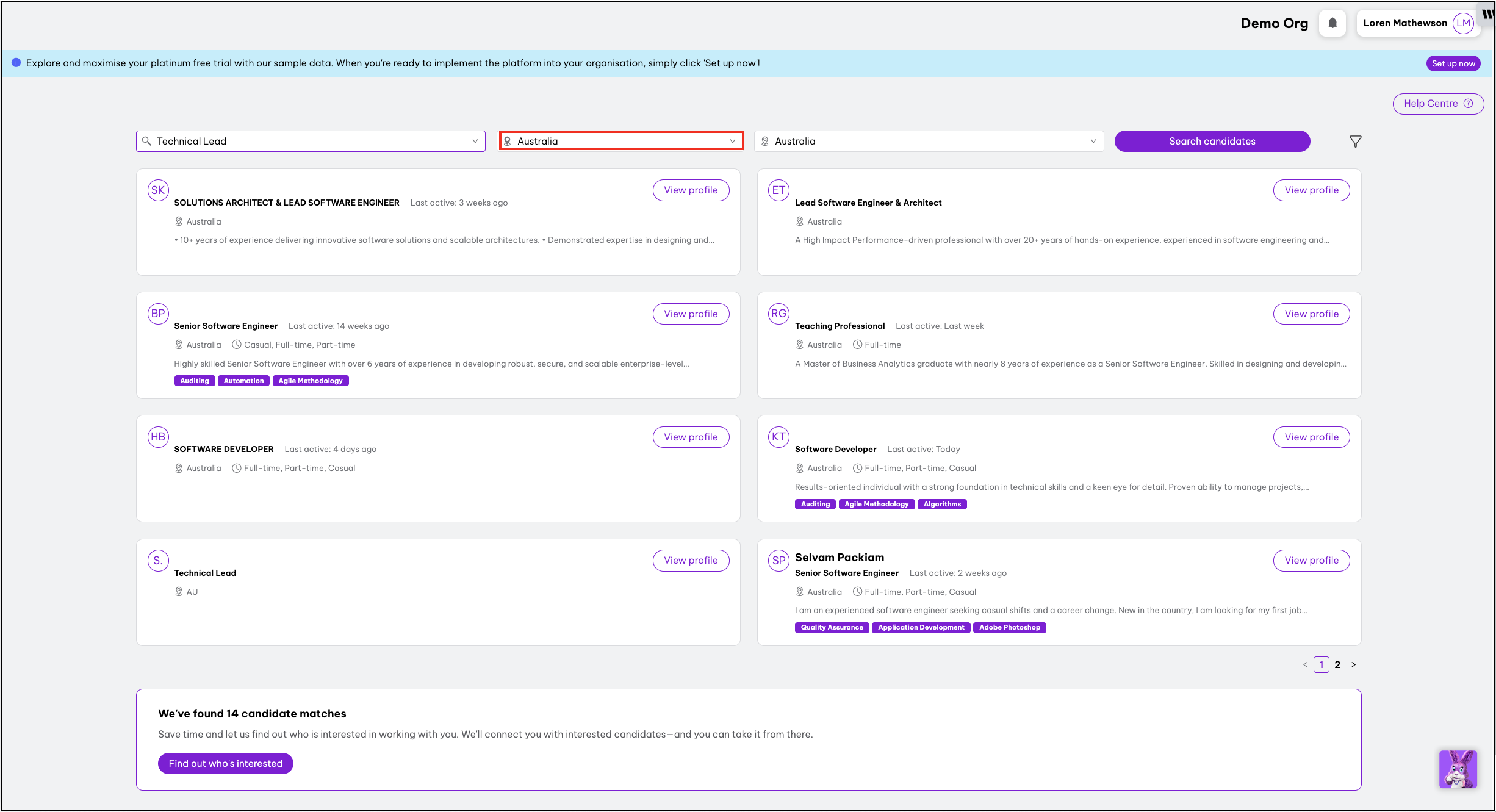Open the red-highlighted Australia location dropdown

tap(620, 141)
